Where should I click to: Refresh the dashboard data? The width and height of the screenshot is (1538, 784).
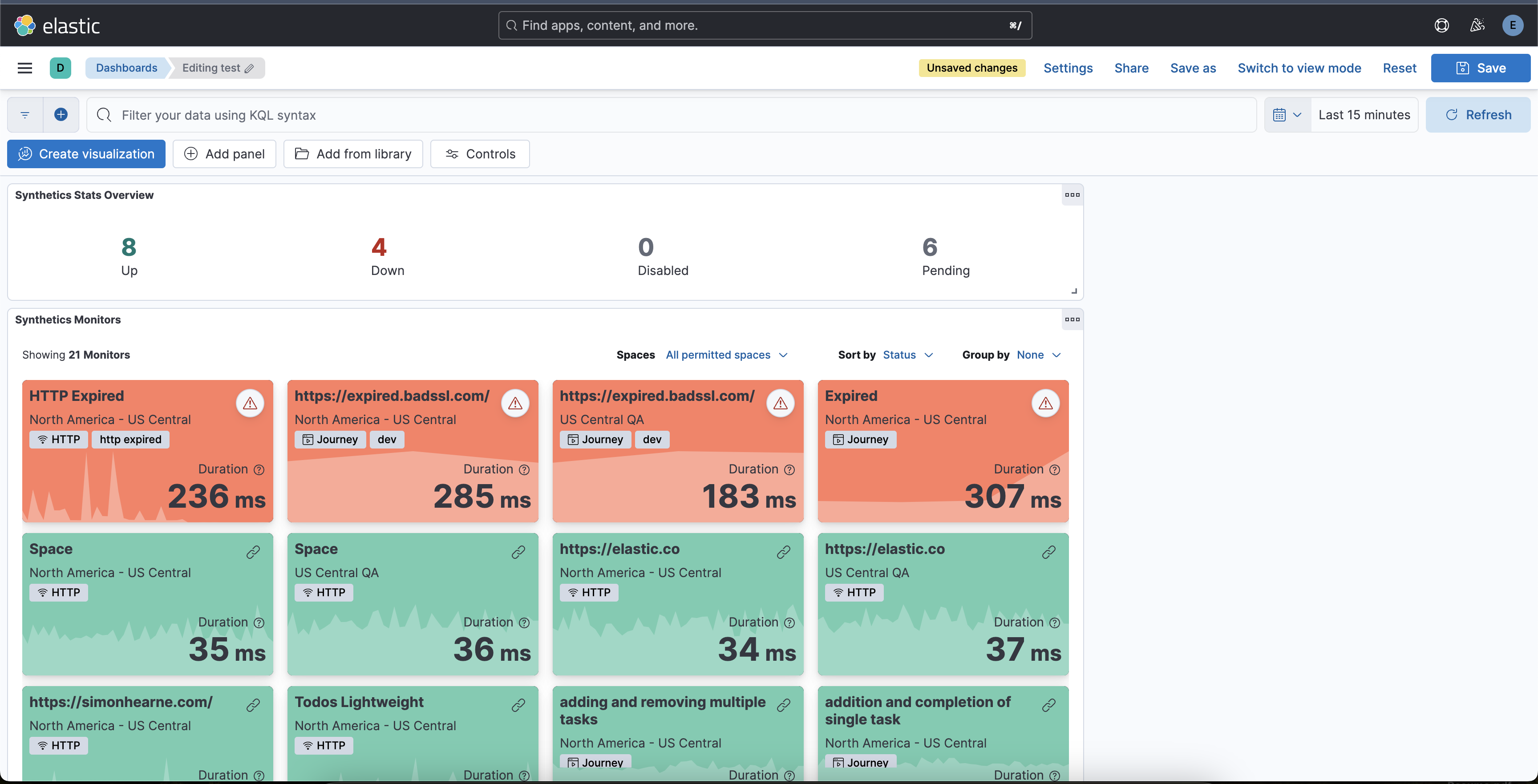[x=1477, y=115]
